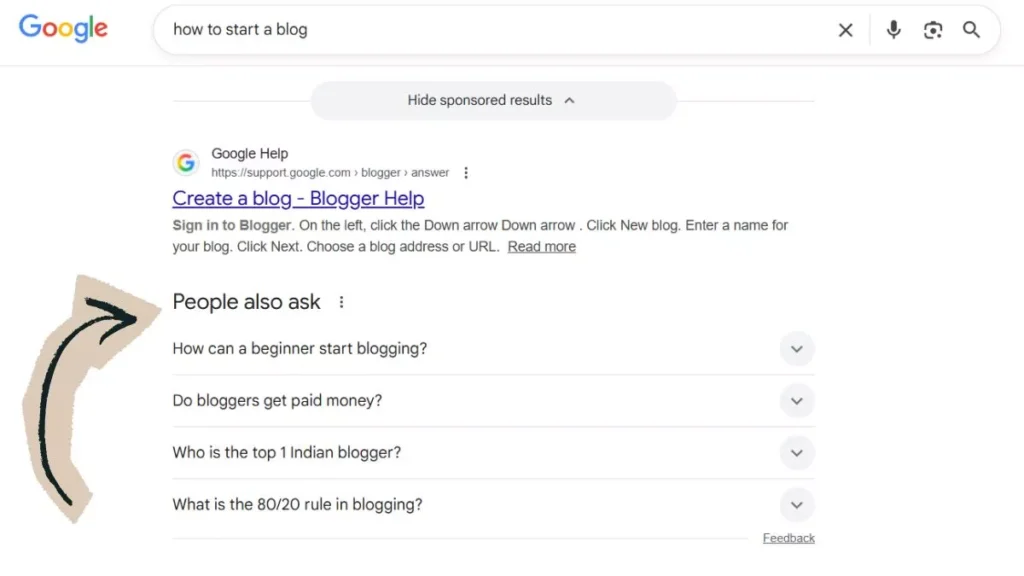Image resolution: width=1024 pixels, height=576 pixels.
Task: Click the "Hide sponsored results" button
Action: (478, 100)
